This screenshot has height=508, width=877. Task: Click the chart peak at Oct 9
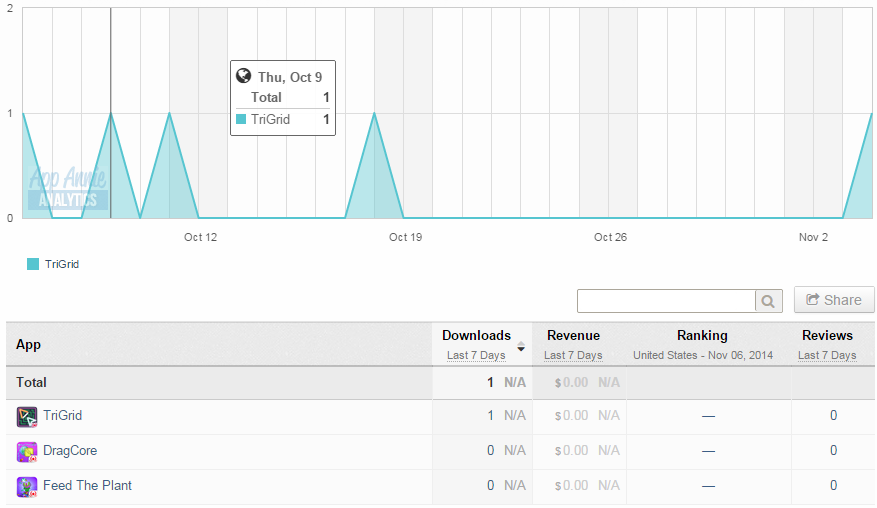pyautogui.click(x=111, y=113)
